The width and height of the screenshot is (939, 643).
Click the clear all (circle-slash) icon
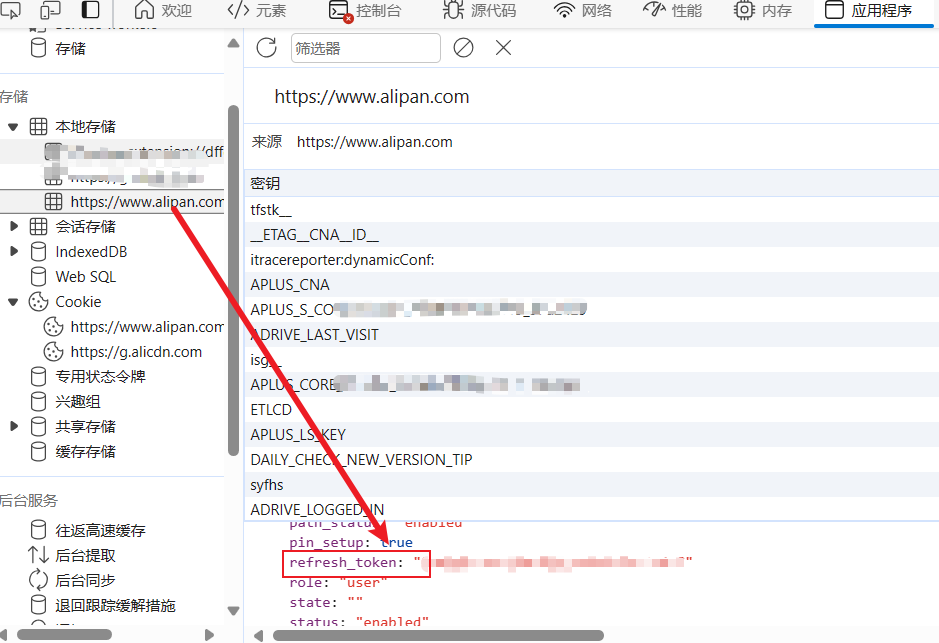coord(463,47)
